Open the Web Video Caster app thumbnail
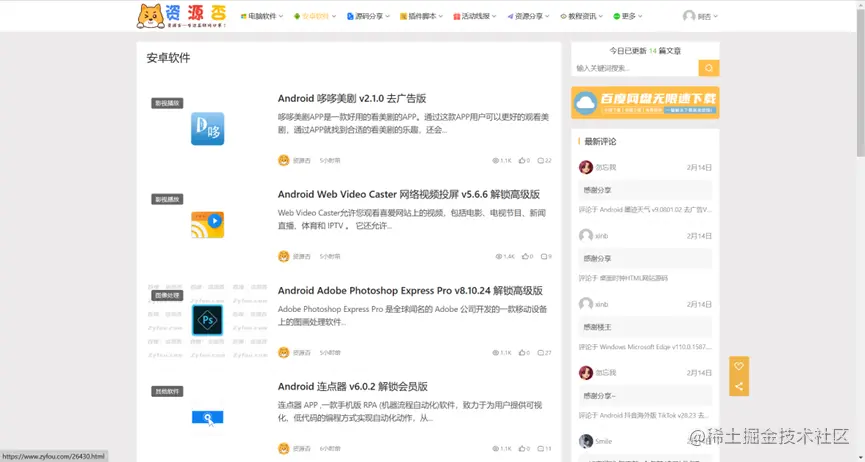 [x=207, y=225]
